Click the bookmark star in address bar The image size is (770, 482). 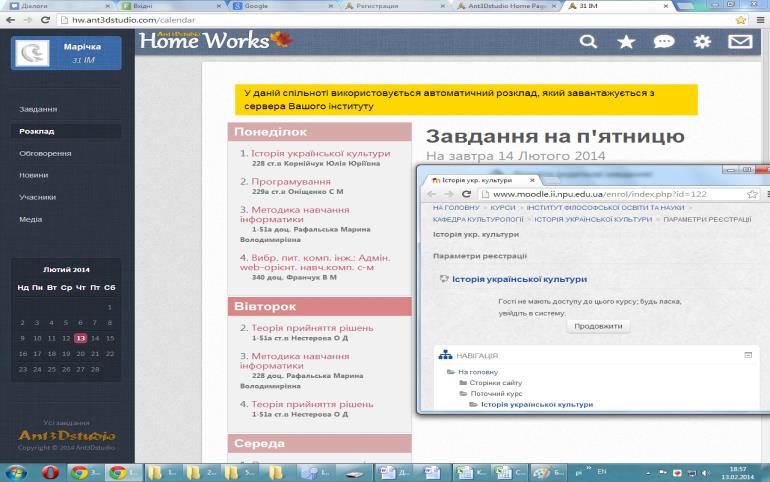pos(741,19)
